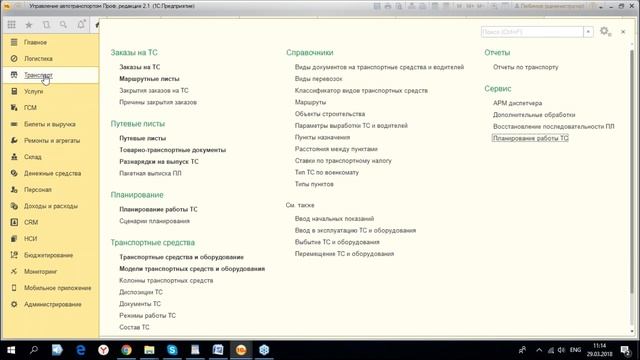Screen dimensions: 640x360
Task: Open Виды перевозок reference
Action: (x=318, y=79)
